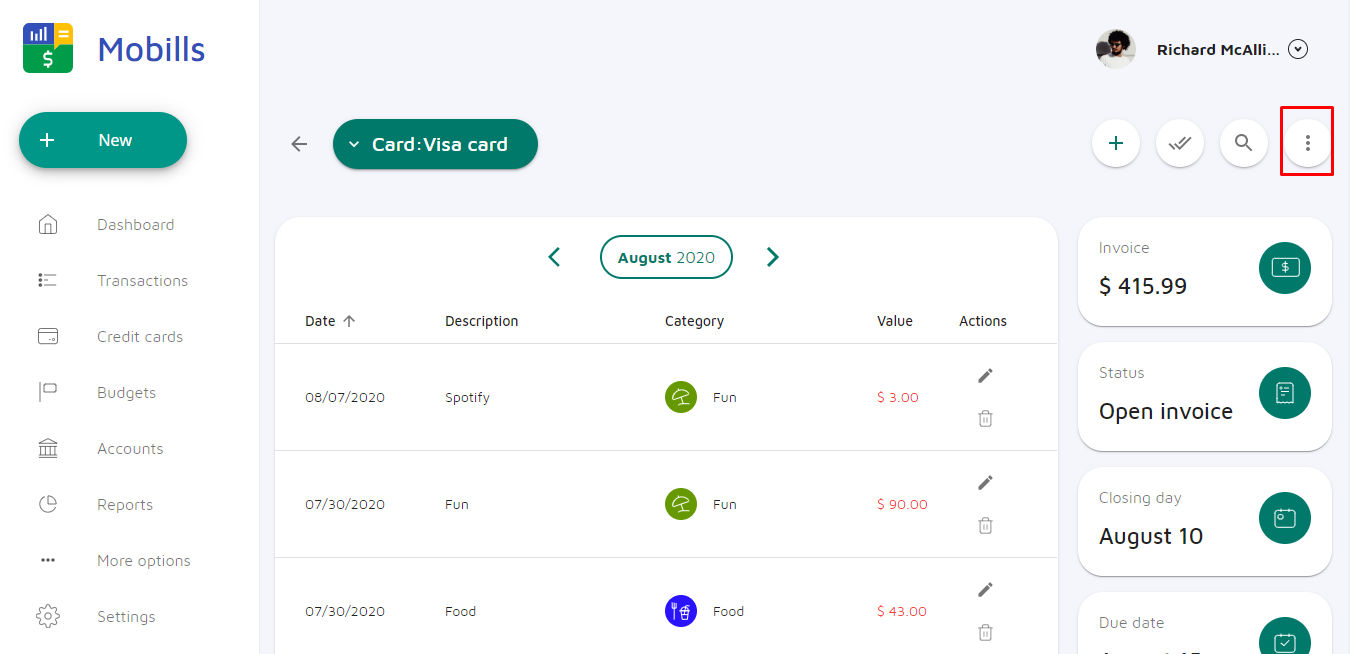Click the double-checkmark pay all icon

(1180, 143)
